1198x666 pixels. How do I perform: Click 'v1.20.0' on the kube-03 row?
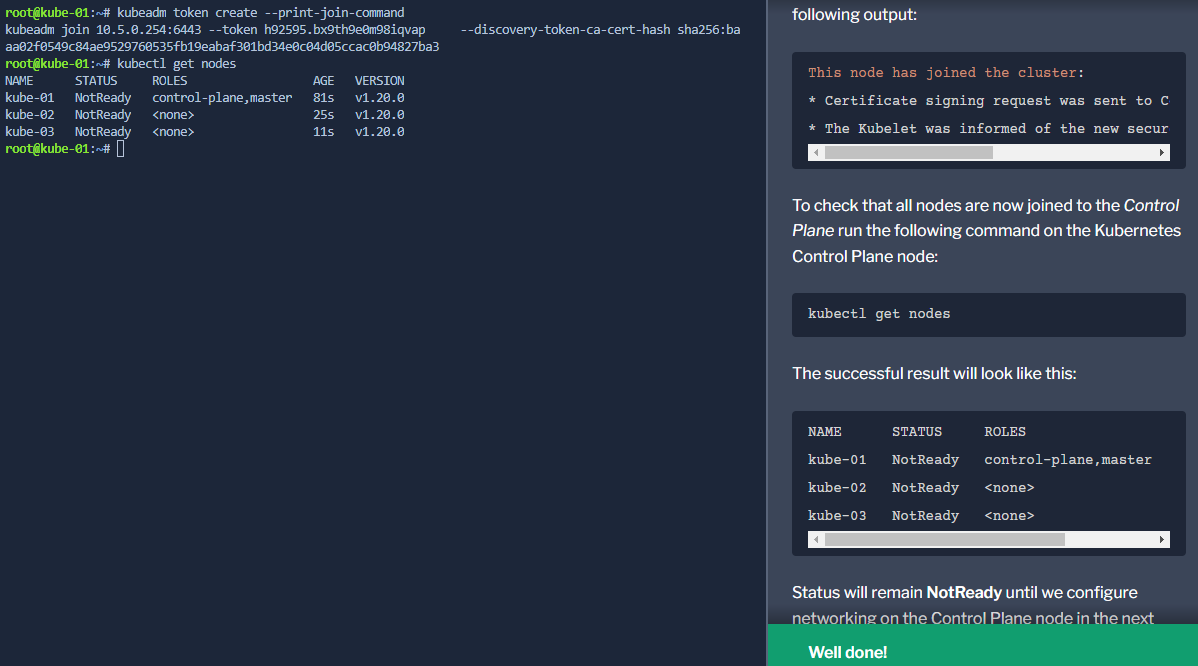pos(380,131)
